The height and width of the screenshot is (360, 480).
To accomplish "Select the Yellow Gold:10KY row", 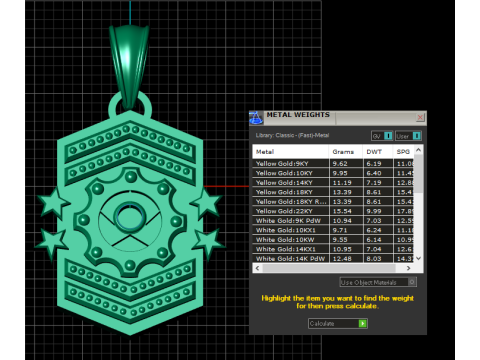I will [x=334, y=173].
